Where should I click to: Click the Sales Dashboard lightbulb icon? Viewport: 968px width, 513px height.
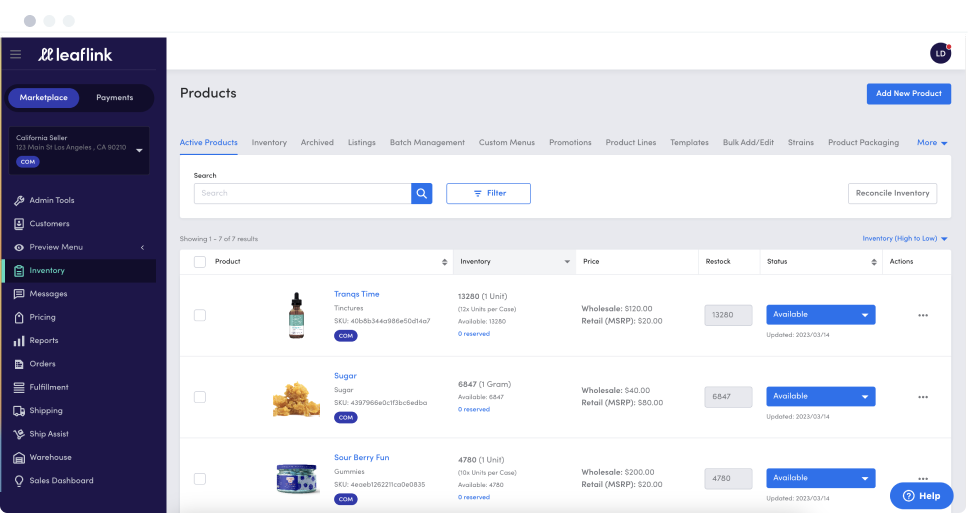(19, 481)
